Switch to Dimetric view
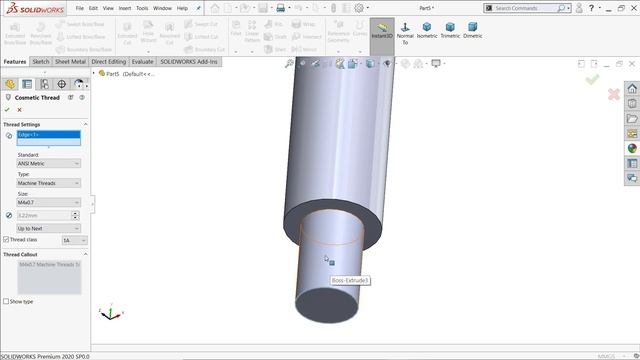 click(x=473, y=31)
